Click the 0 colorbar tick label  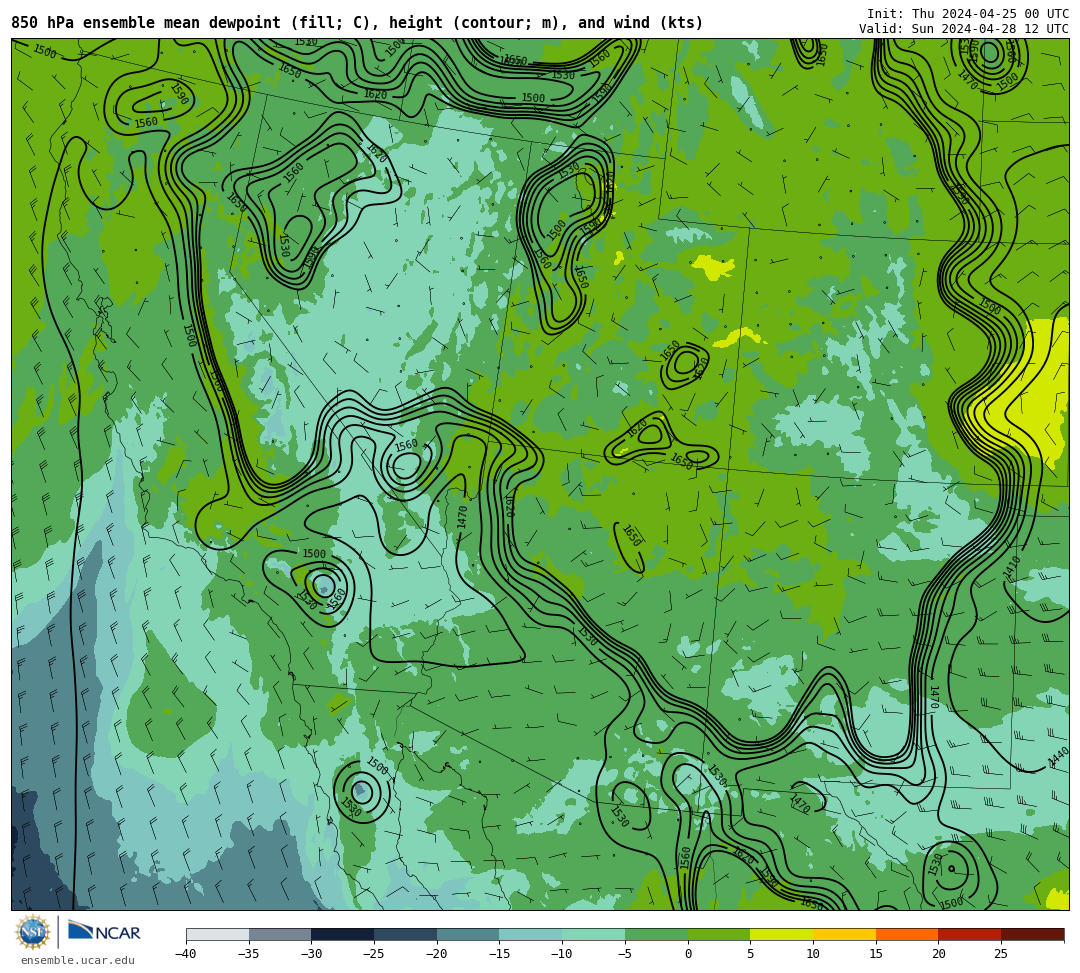[688, 954]
